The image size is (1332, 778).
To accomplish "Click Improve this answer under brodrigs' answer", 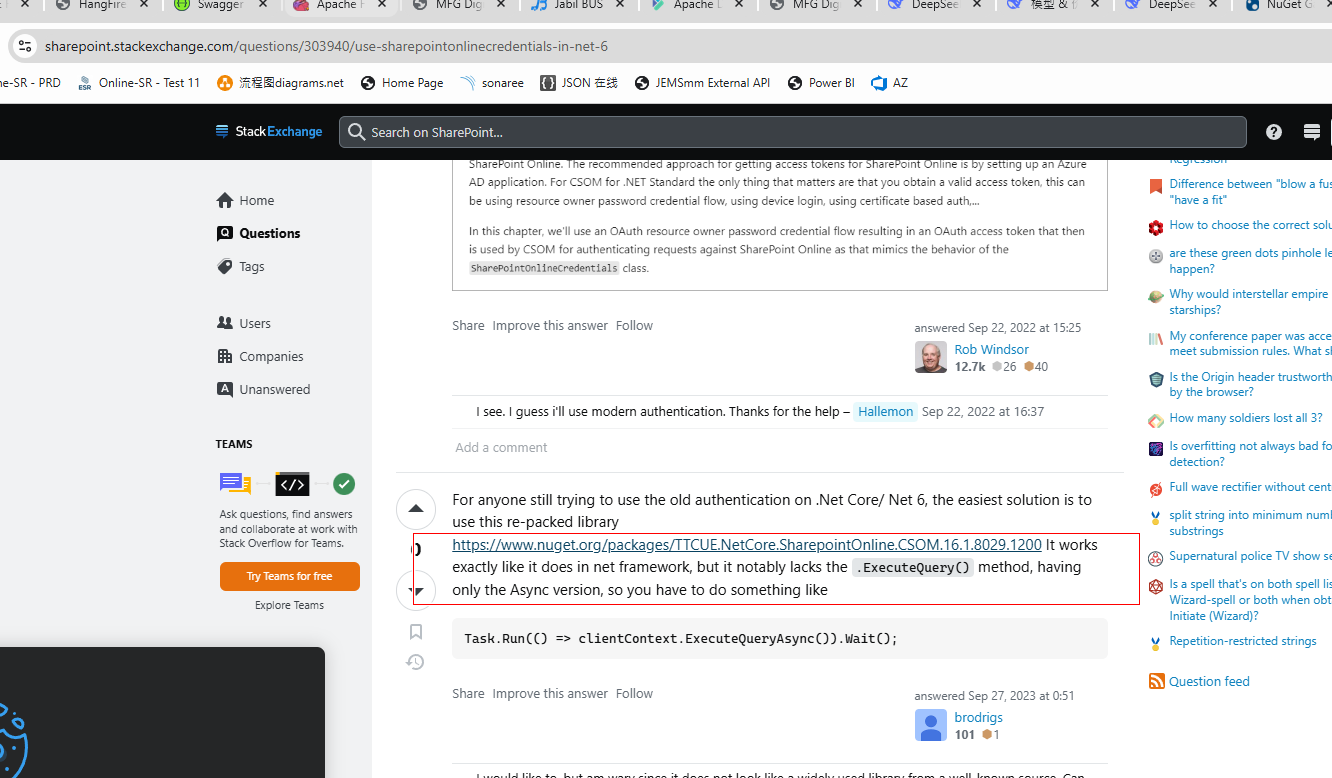I will 550,693.
